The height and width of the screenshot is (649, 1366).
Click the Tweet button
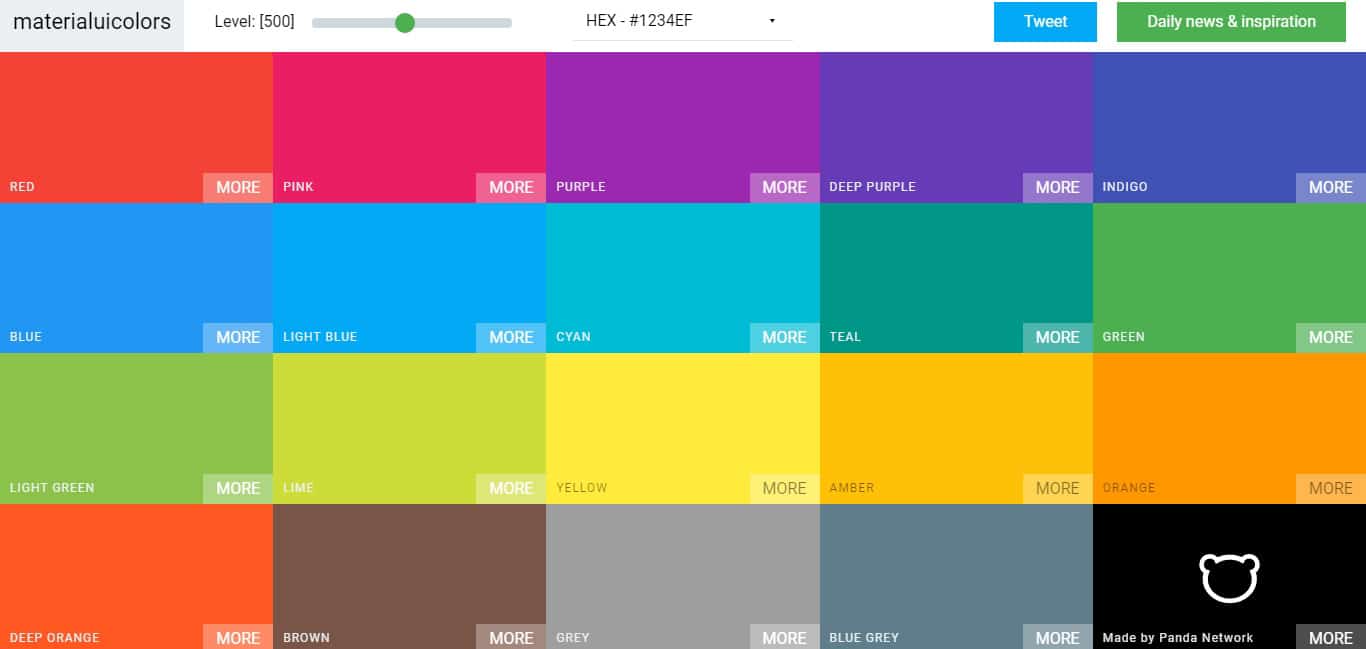coord(1045,21)
